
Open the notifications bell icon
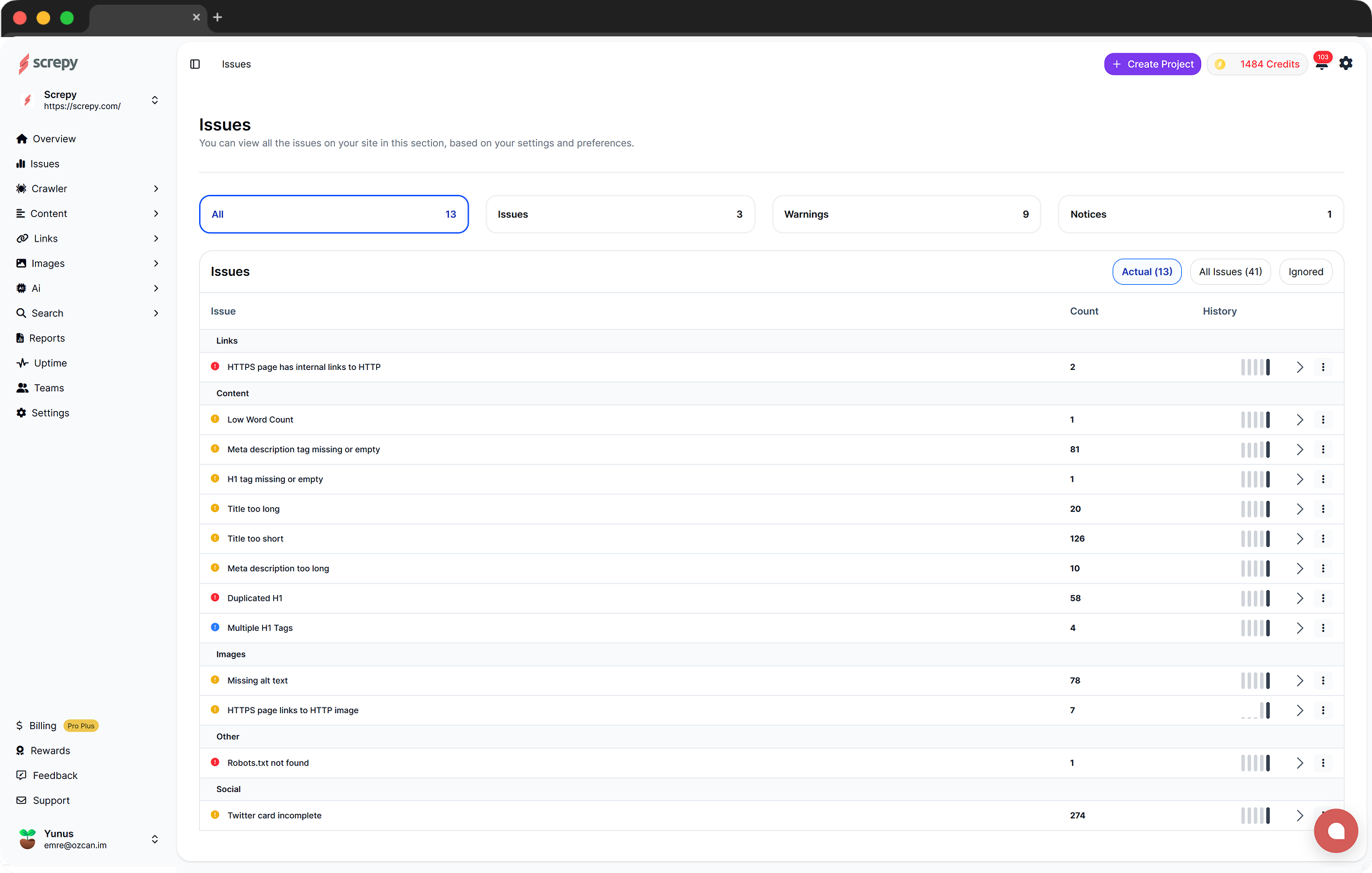click(x=1321, y=64)
